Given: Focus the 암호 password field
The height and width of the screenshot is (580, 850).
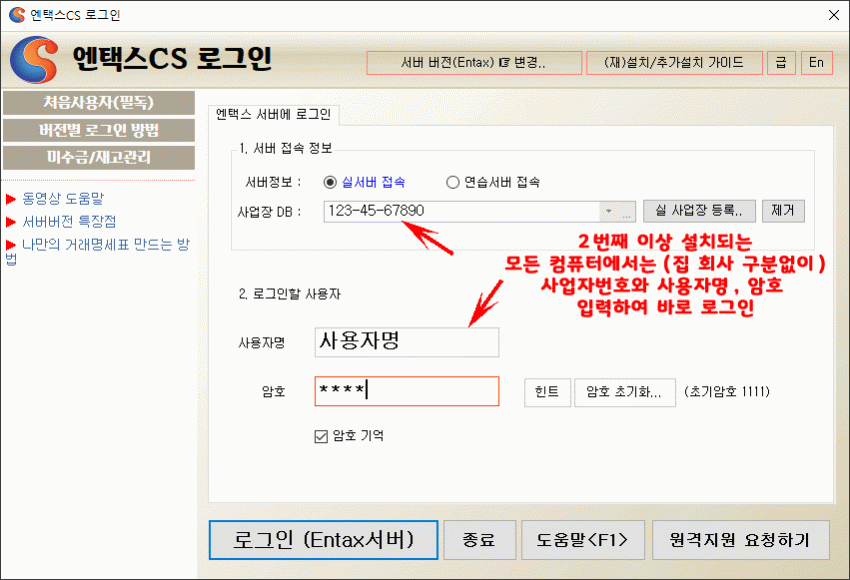Looking at the screenshot, I should tap(407, 391).
